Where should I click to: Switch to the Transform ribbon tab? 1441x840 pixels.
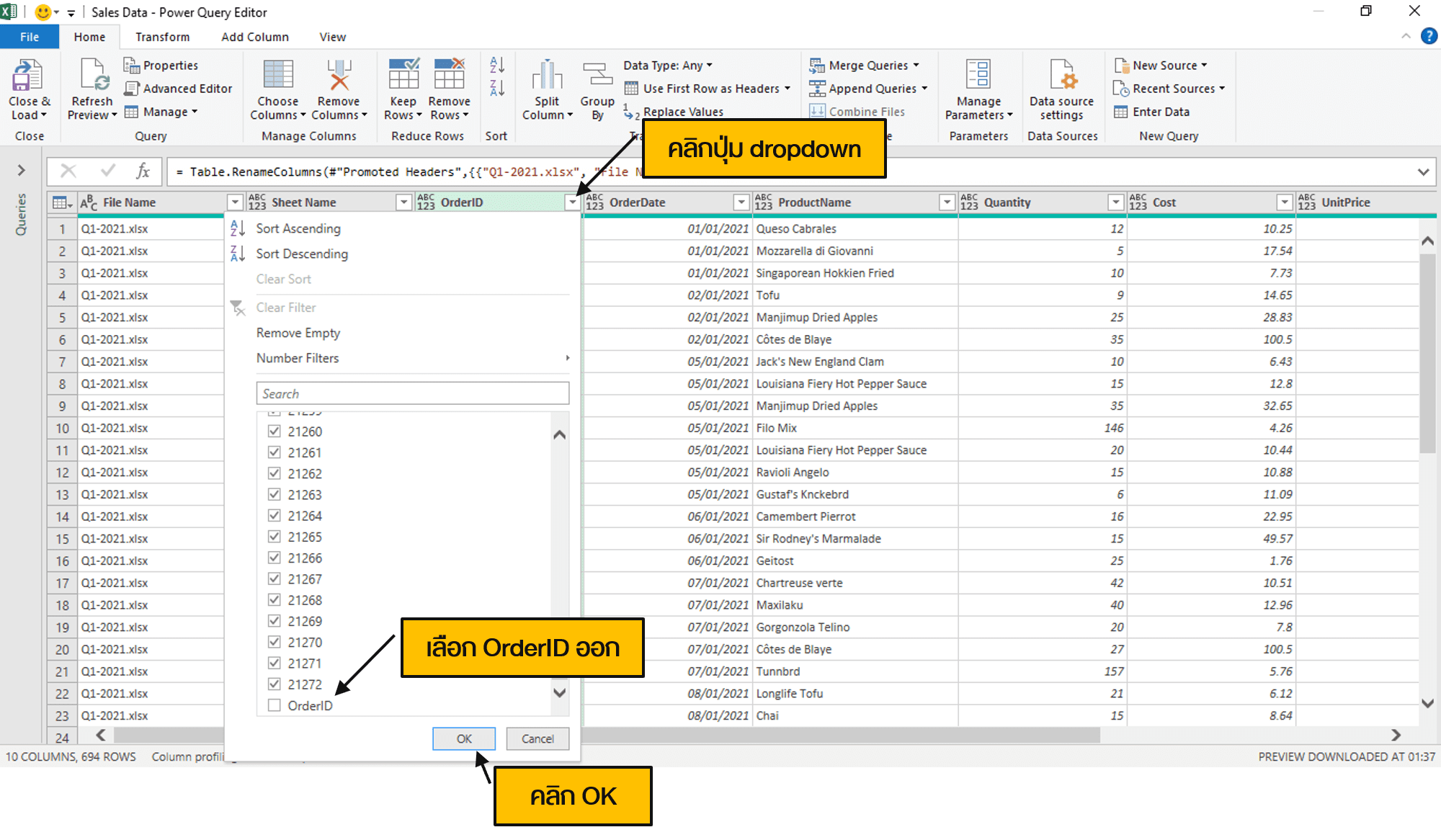tap(162, 37)
